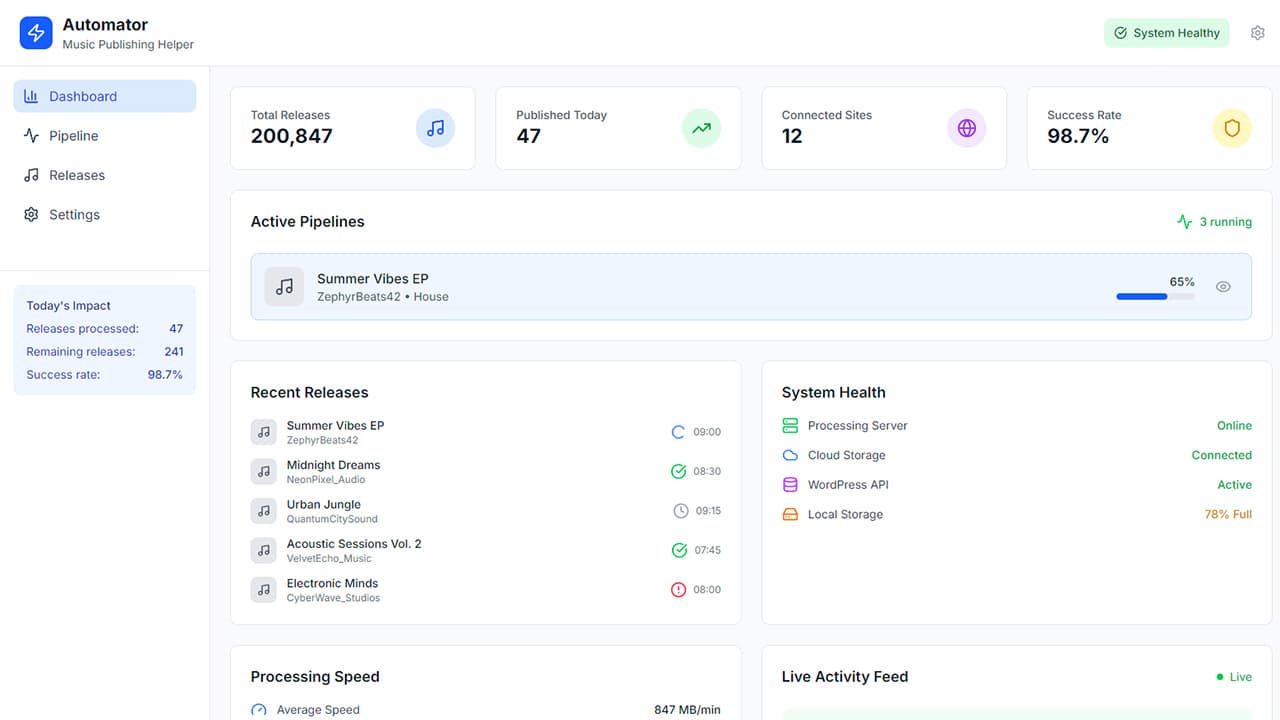1280x720 pixels.
Task: Click the Processing Server icon in System Health
Action: point(788,425)
